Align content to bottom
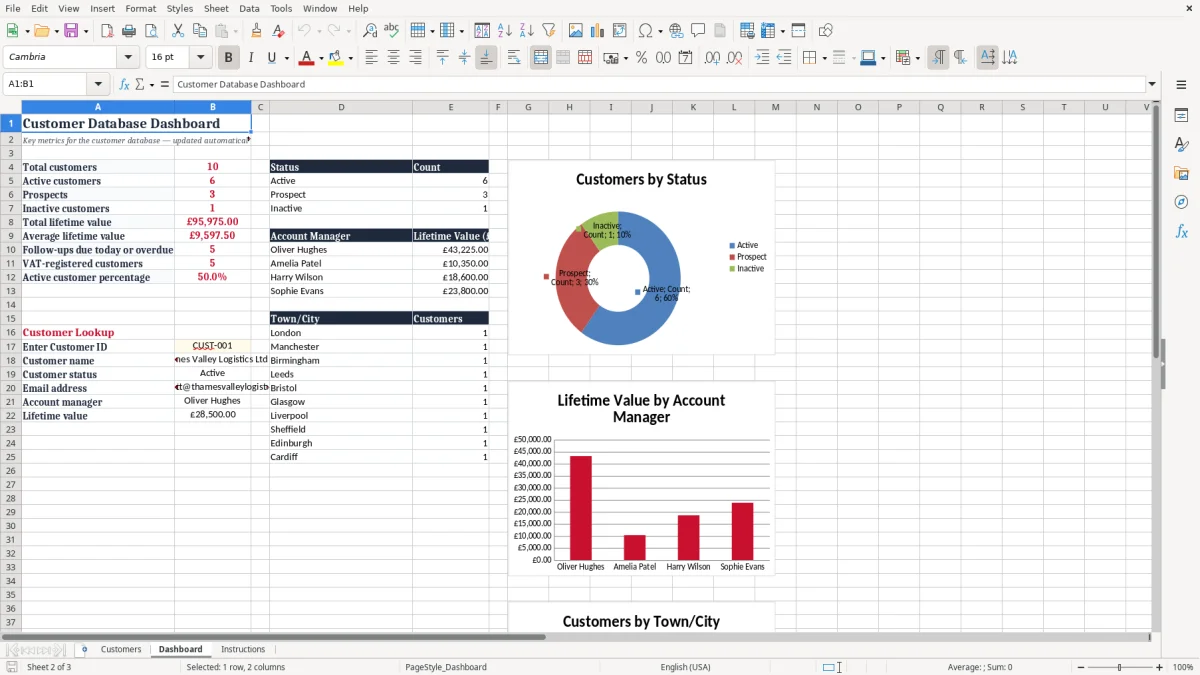 tap(486, 58)
